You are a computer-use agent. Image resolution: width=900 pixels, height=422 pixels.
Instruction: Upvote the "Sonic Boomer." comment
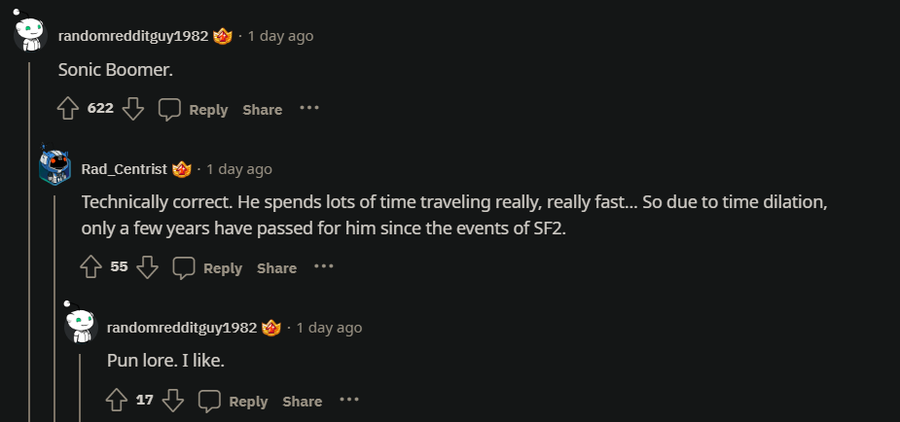tap(68, 109)
